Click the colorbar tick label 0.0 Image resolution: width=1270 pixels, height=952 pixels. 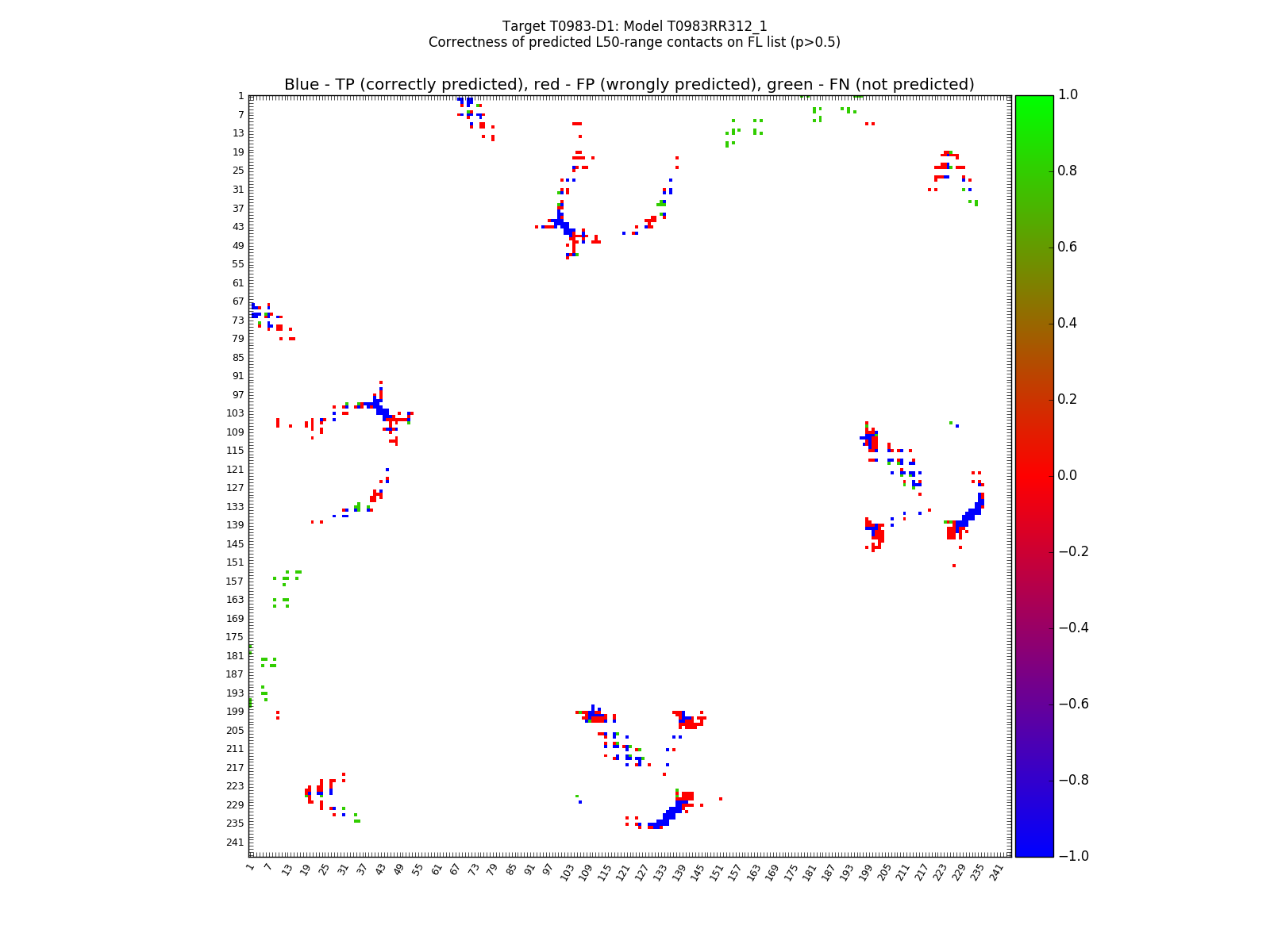coord(1074,475)
